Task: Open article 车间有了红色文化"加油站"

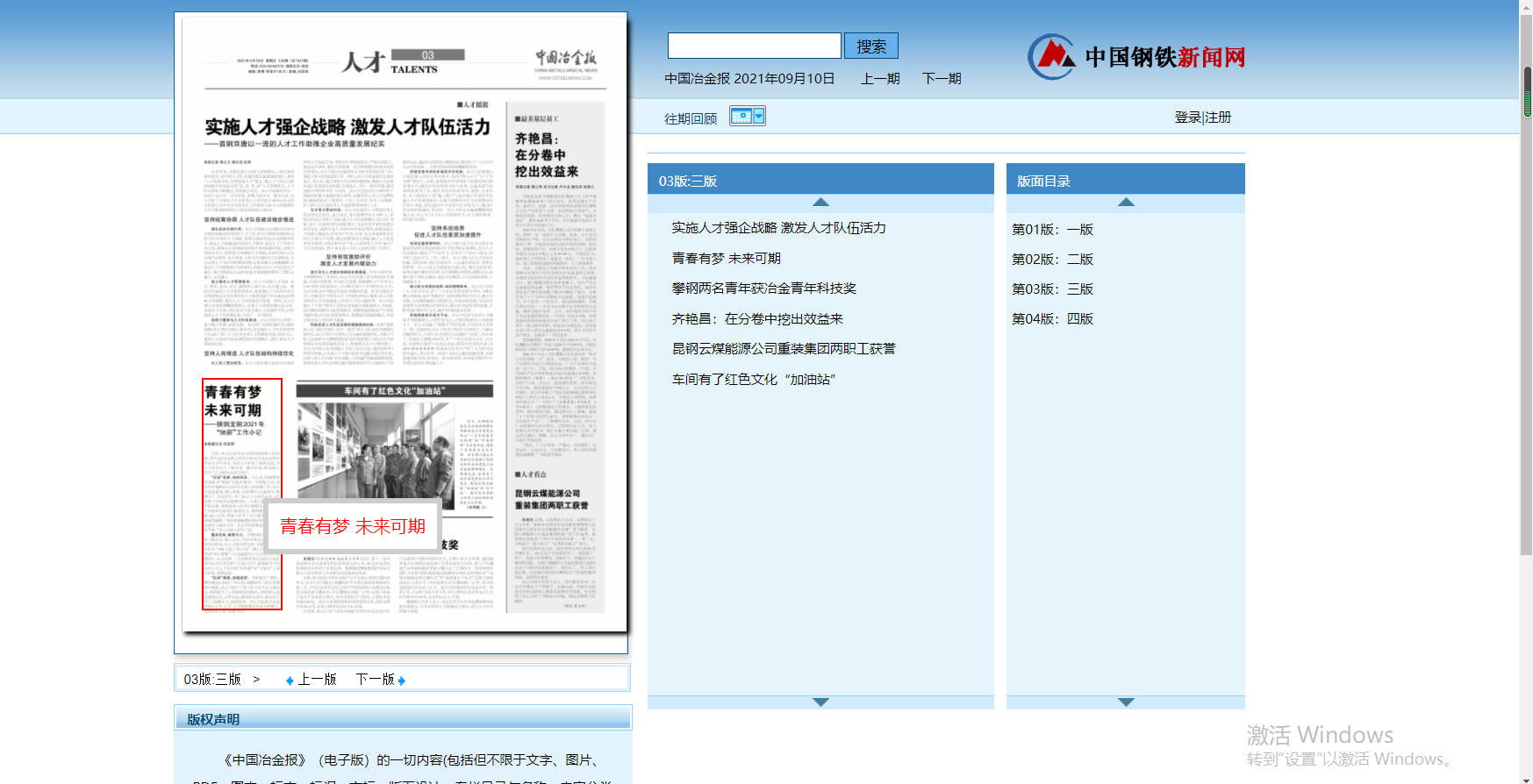Action: [x=754, y=379]
